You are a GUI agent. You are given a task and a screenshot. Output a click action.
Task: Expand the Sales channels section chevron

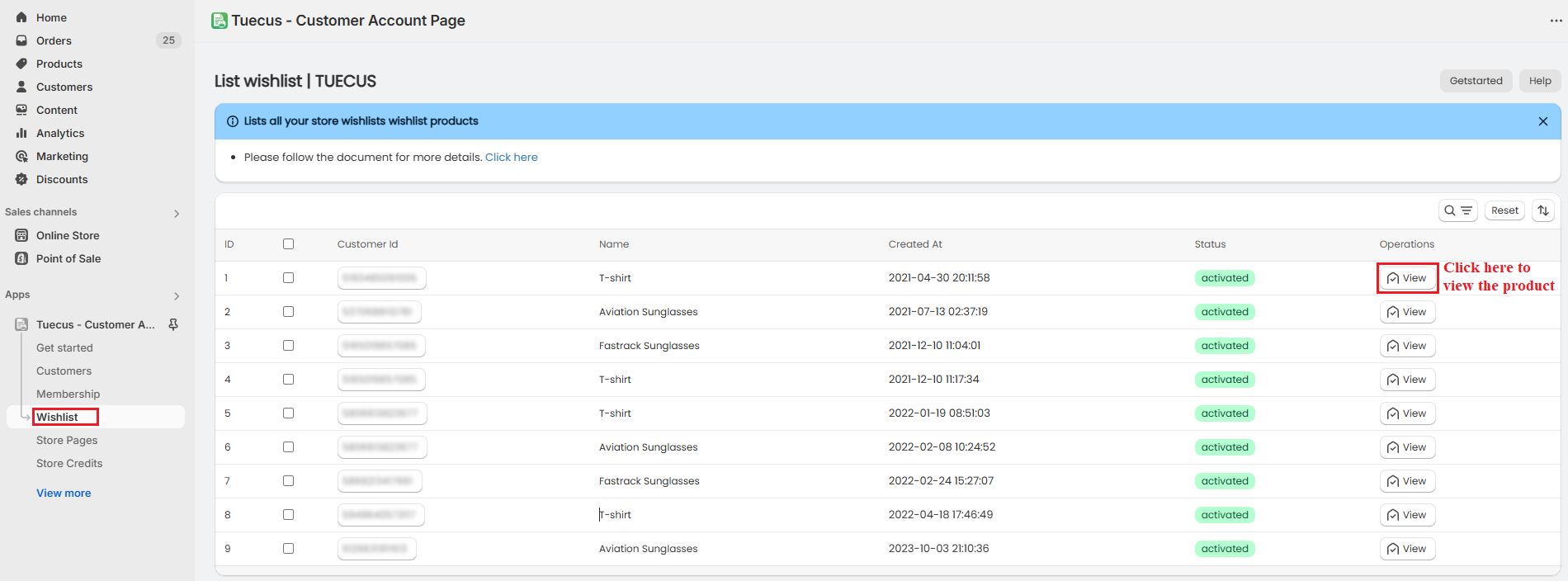177,214
